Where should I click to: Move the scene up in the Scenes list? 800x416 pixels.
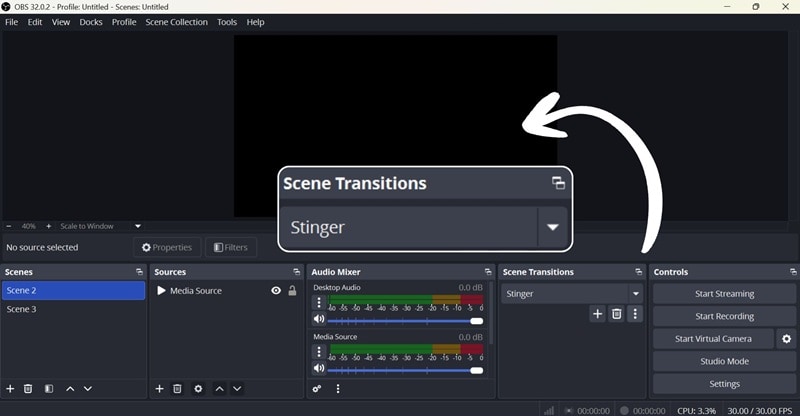click(70, 389)
